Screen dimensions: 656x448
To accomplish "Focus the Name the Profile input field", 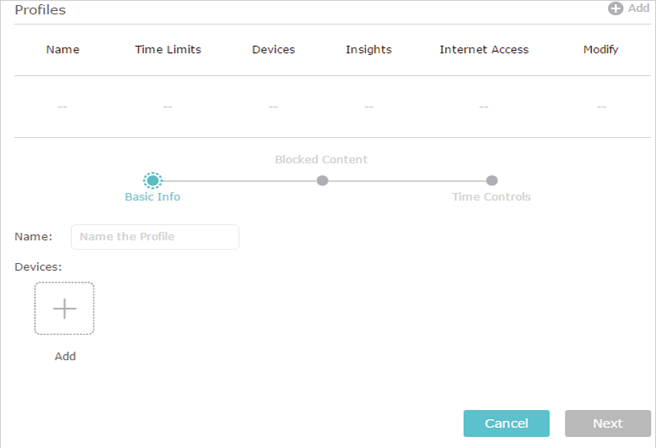I will click(155, 237).
